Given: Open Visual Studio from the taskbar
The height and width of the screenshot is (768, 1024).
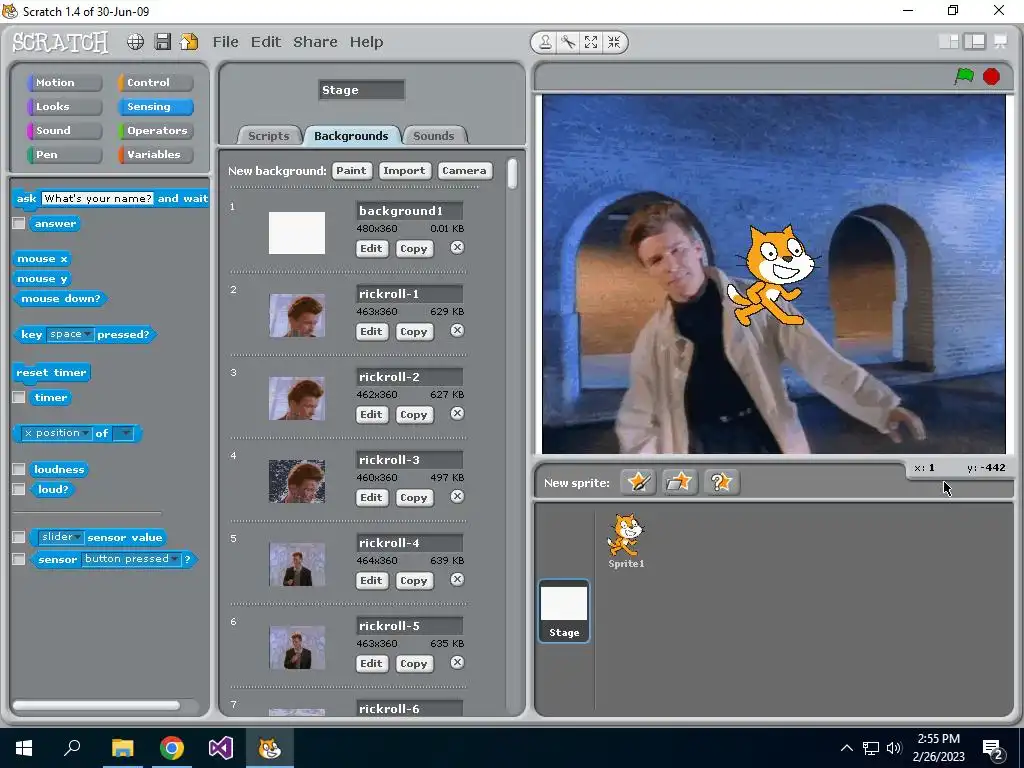Looking at the screenshot, I should tap(221, 748).
